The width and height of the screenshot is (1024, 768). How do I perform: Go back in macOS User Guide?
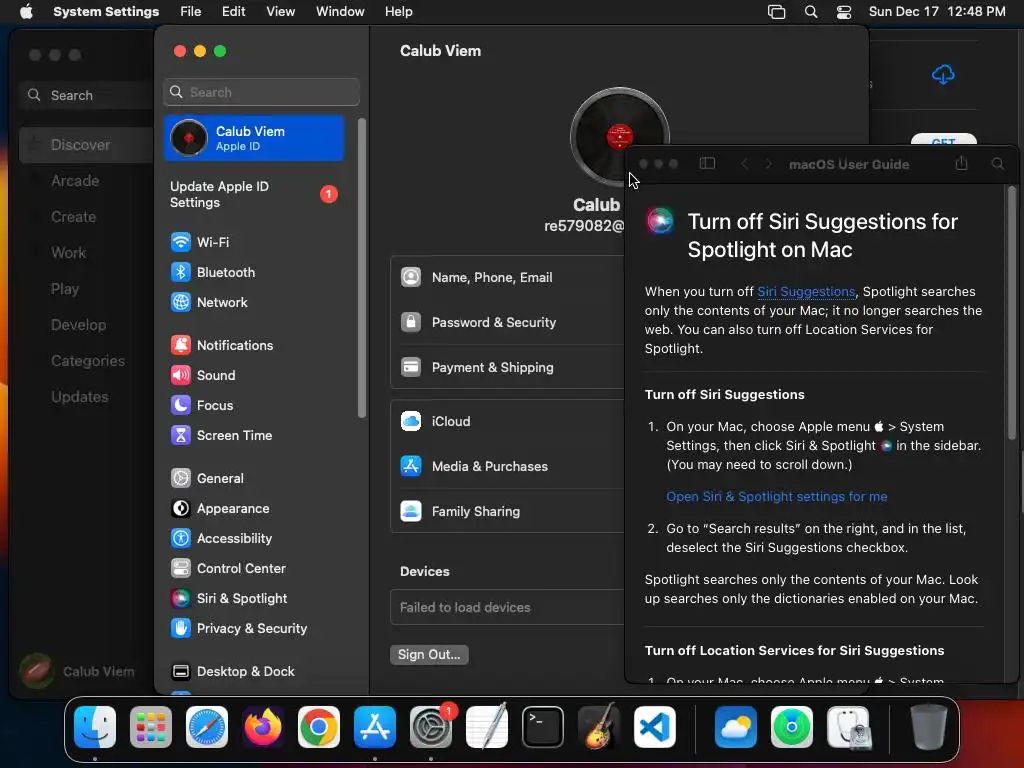click(x=744, y=164)
